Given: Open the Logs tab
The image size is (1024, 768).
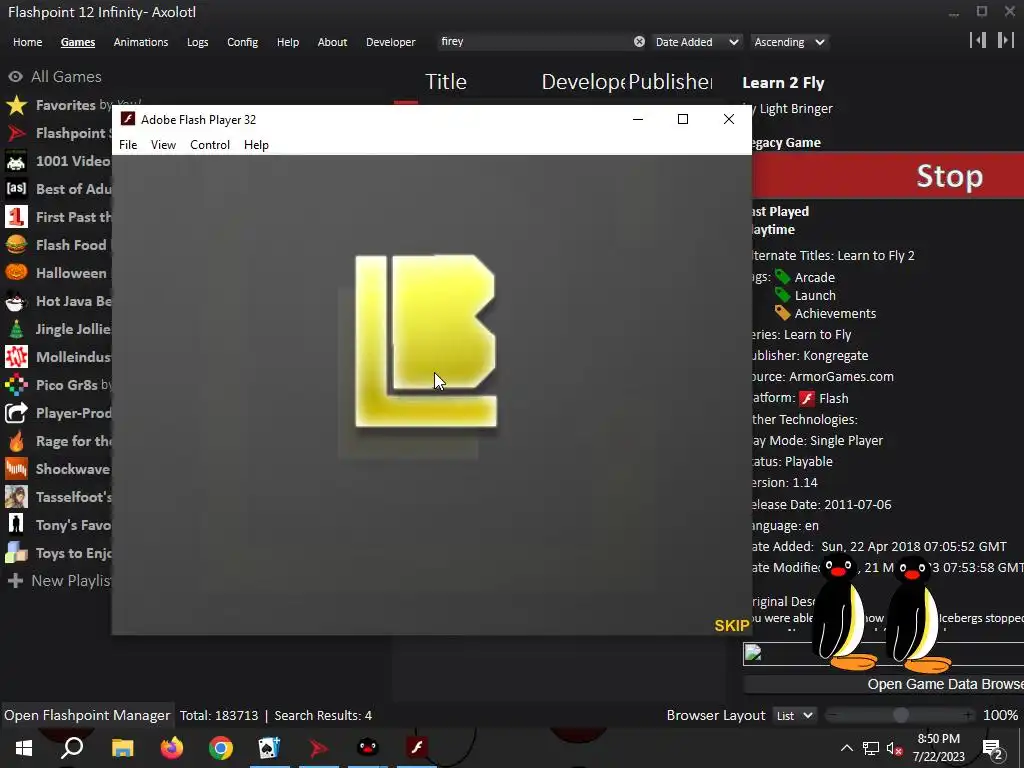Looking at the screenshot, I should click(x=197, y=42).
